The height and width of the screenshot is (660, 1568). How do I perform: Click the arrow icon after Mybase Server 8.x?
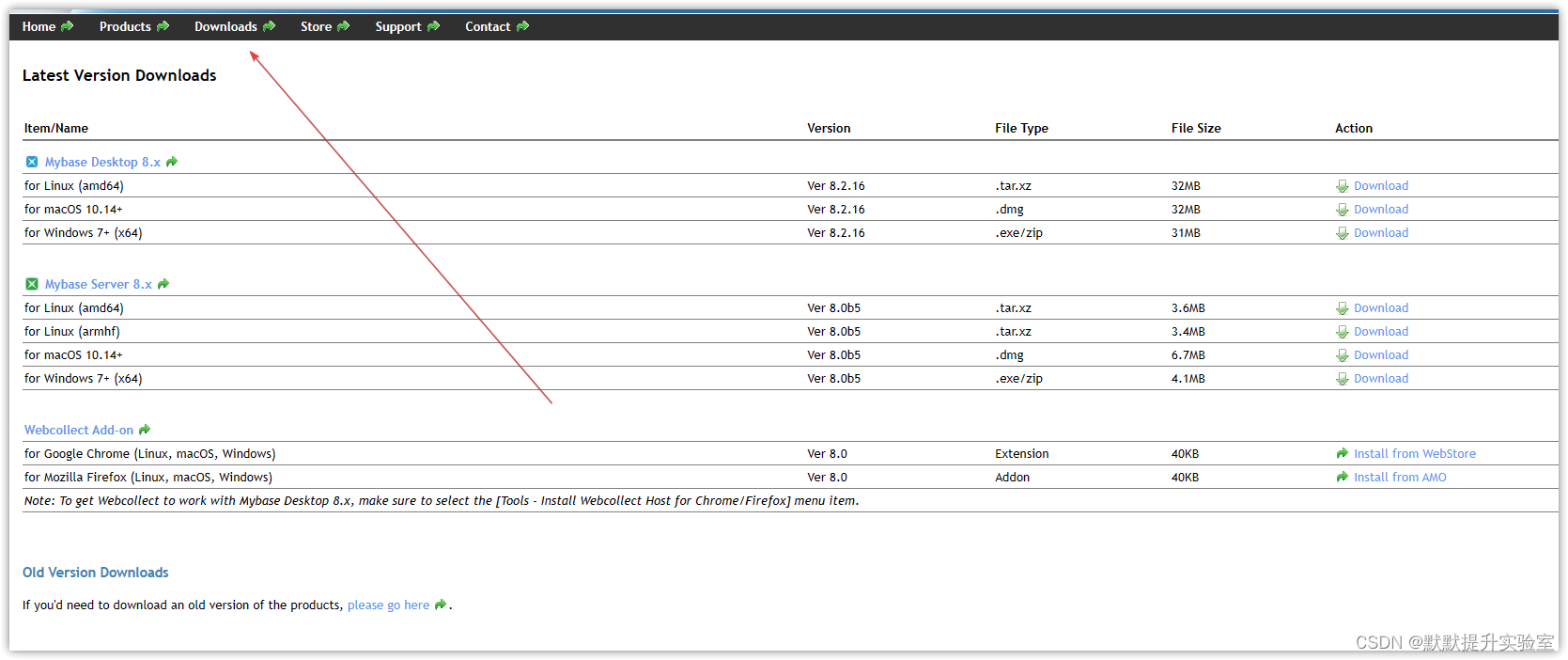point(163,284)
